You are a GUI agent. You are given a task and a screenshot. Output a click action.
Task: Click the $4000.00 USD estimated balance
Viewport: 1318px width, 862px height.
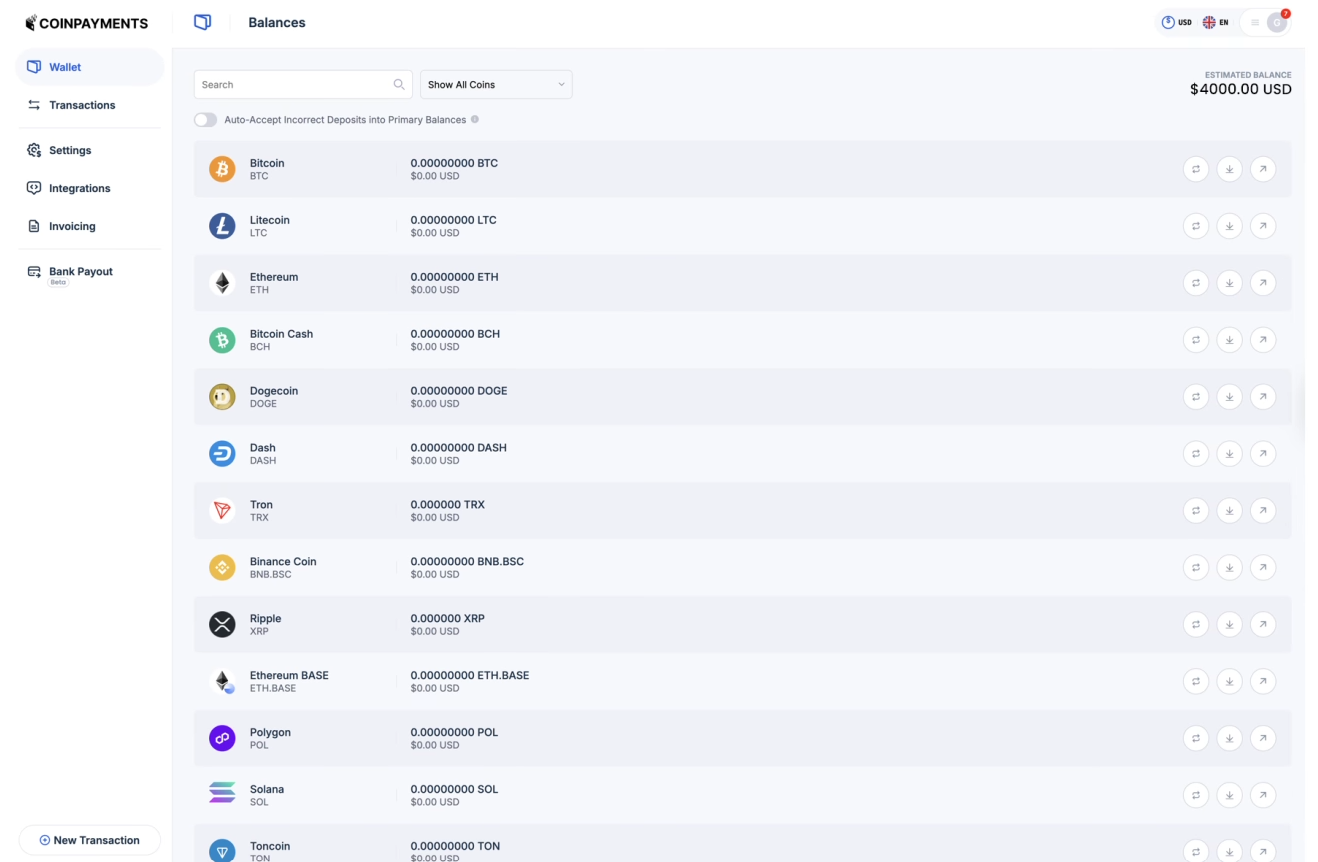[x=1240, y=89]
